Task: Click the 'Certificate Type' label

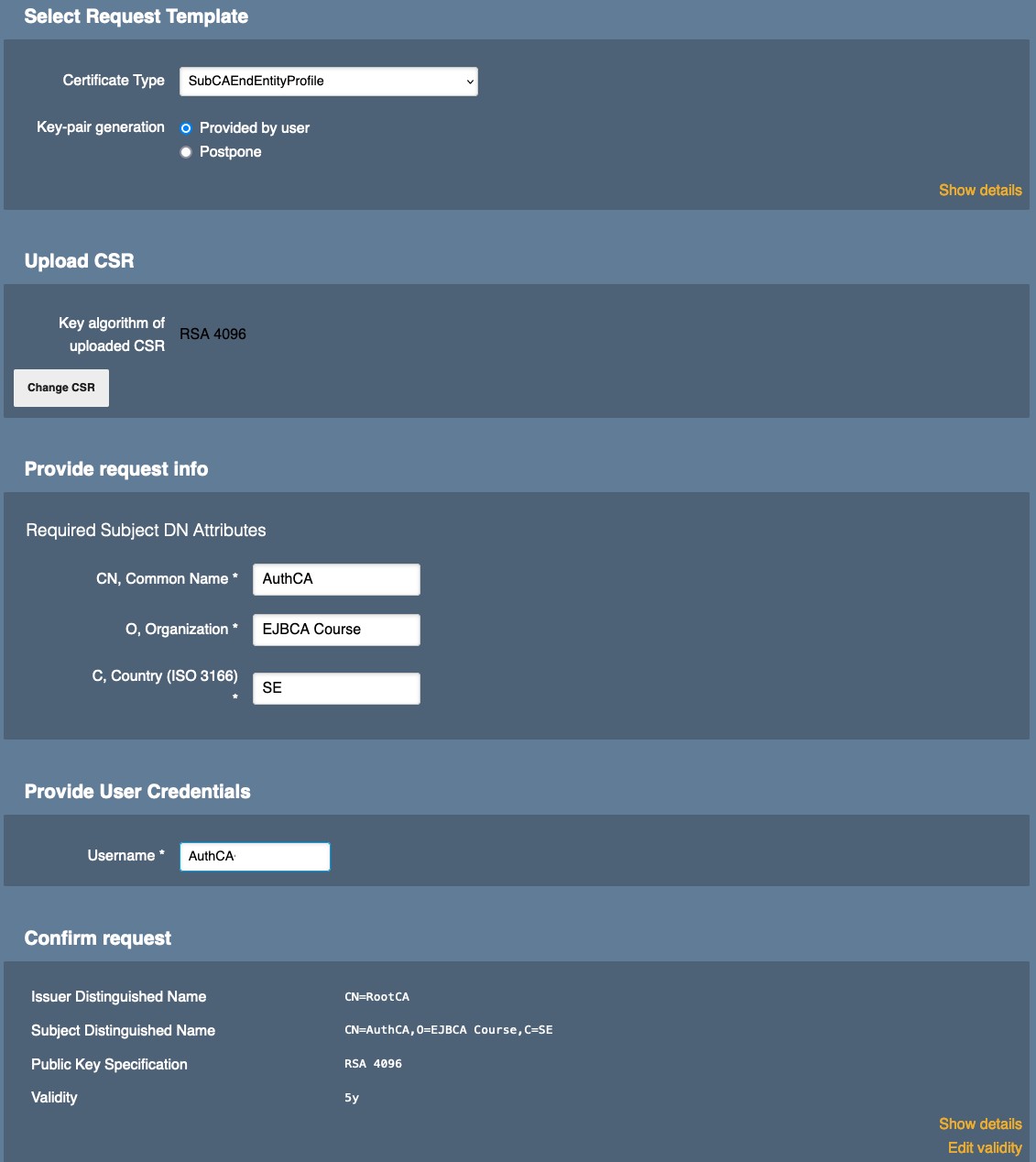Action: pyautogui.click(x=114, y=81)
